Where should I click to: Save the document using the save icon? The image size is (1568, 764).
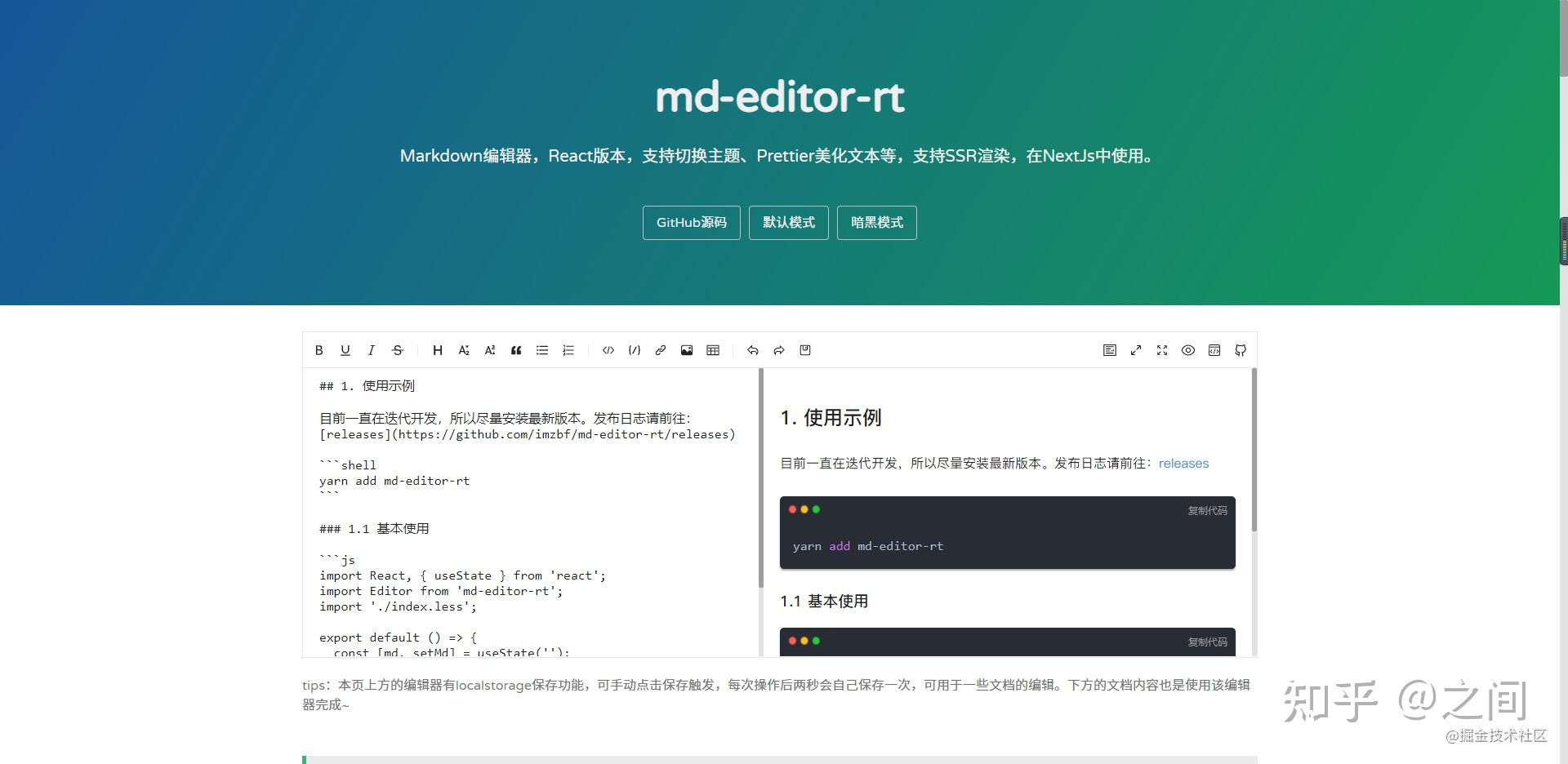tap(805, 350)
